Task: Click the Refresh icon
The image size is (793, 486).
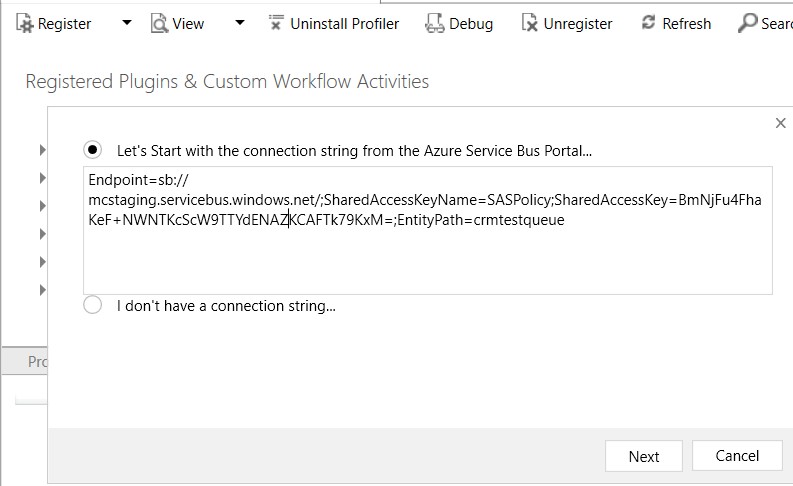Action: (x=649, y=23)
